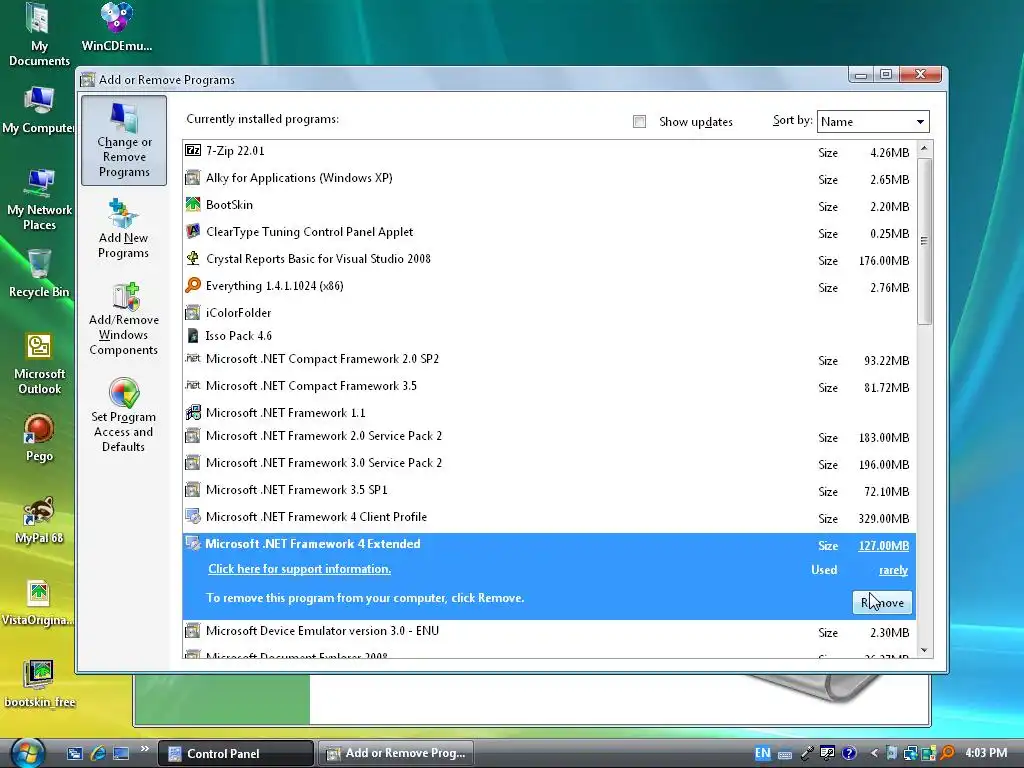This screenshot has width=1024, height=768.
Task: Open Add/Remove Windows Components
Action: tap(124, 319)
